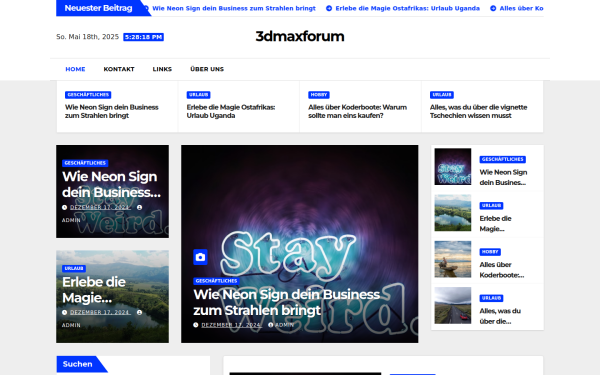Open the boat on water thumbnail in the sidebar list
Viewport: 600px width, 375px height.
click(x=453, y=259)
